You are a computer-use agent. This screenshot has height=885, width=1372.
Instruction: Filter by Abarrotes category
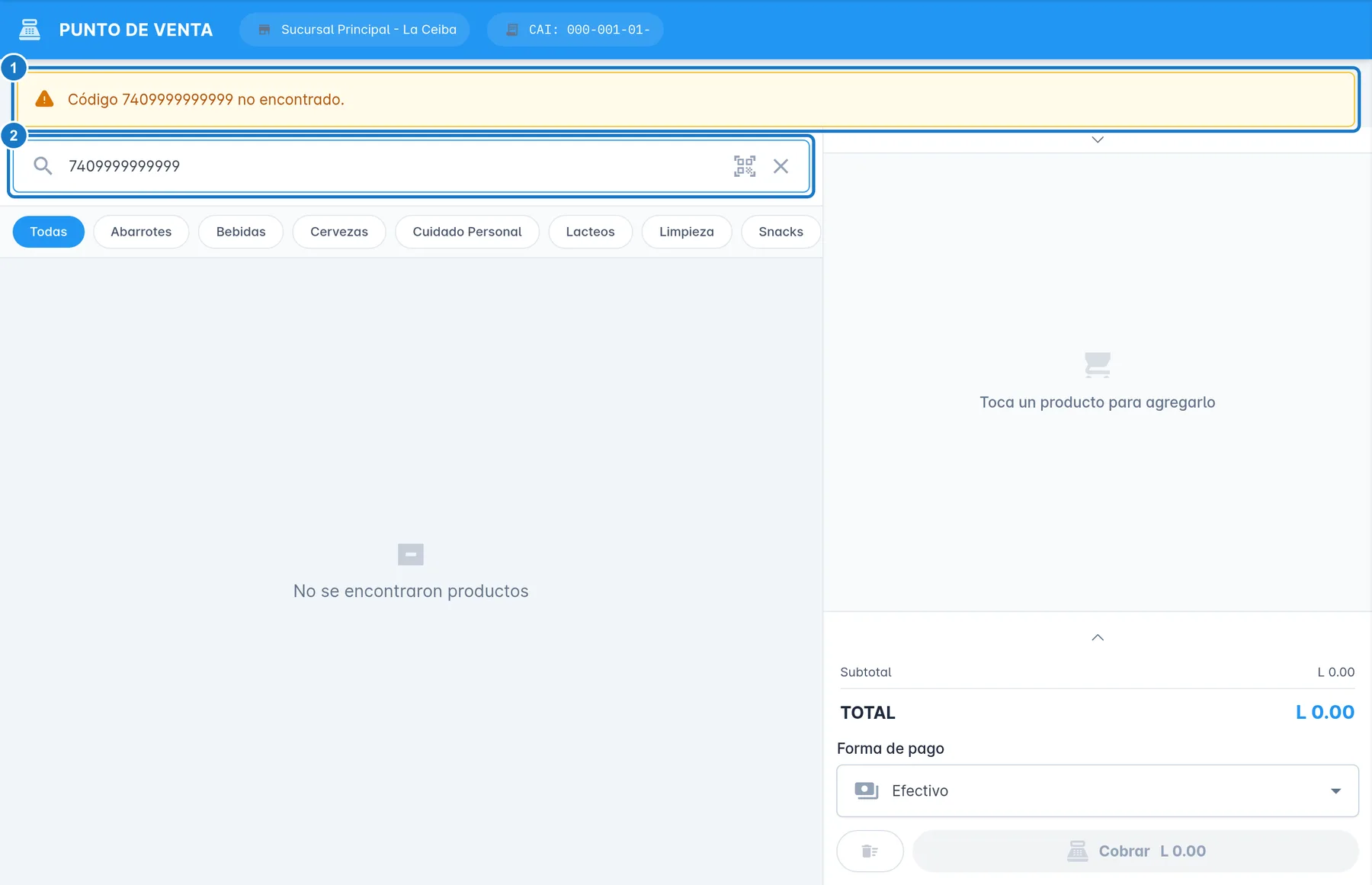coord(141,232)
